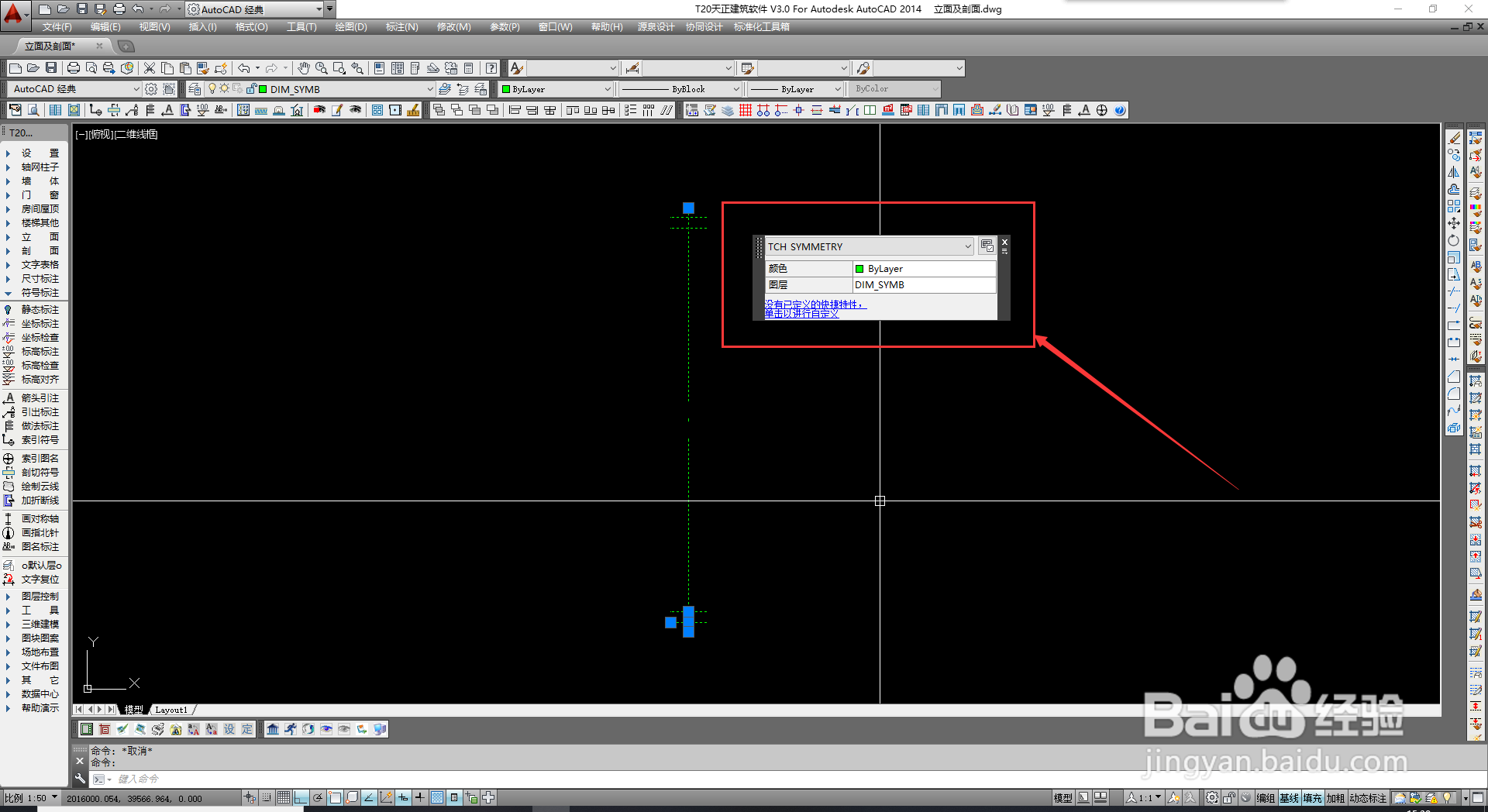
Task: Toggle 加粗 bold lines in status bar
Action: click(1336, 798)
